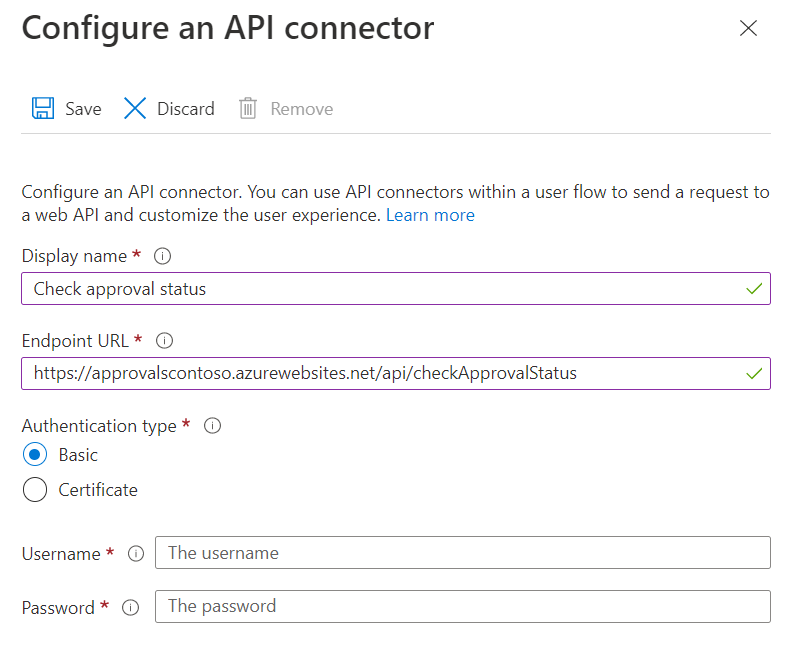Click the Authentication type label
Image resolution: width=797 pixels, height=654 pixels.
[x=99, y=426]
